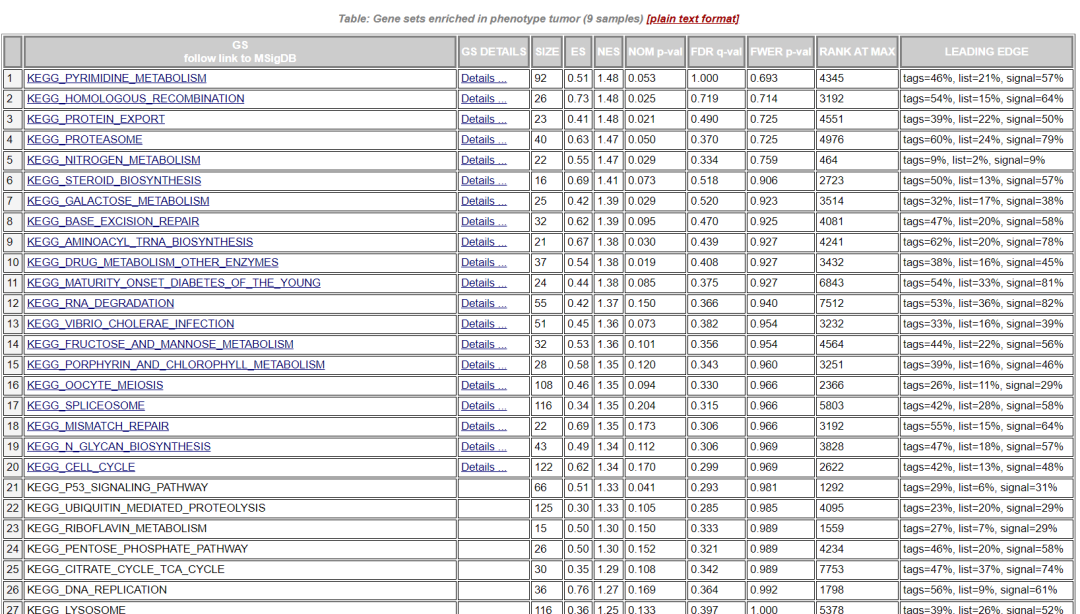Open Details for KEGG_DRUG_METABOLISM_OTHER_ENZYMES row
Viewport: 1080px width, 614px height.
coord(484,263)
